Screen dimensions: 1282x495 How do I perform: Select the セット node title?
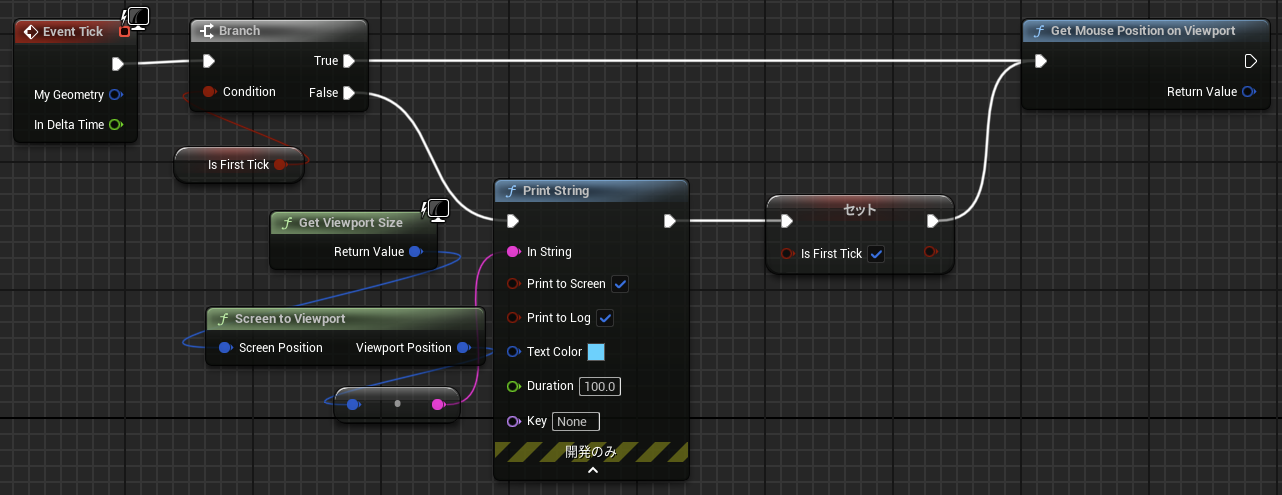(x=860, y=210)
